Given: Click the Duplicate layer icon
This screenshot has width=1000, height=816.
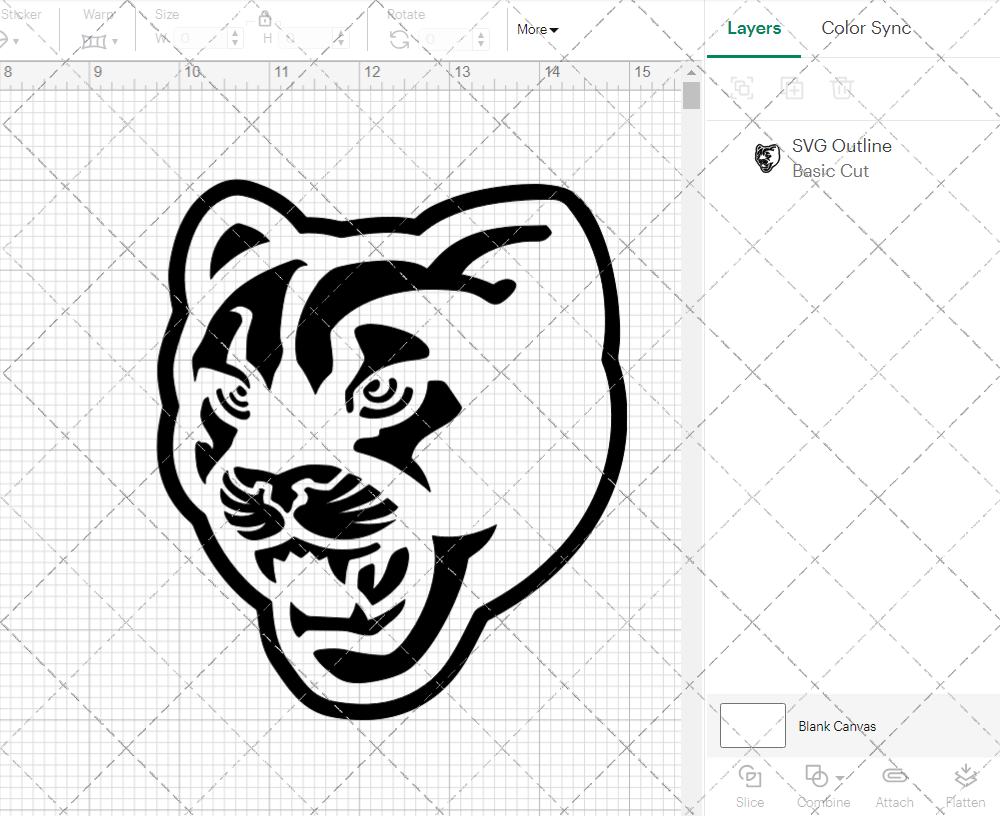Looking at the screenshot, I should click(x=792, y=88).
